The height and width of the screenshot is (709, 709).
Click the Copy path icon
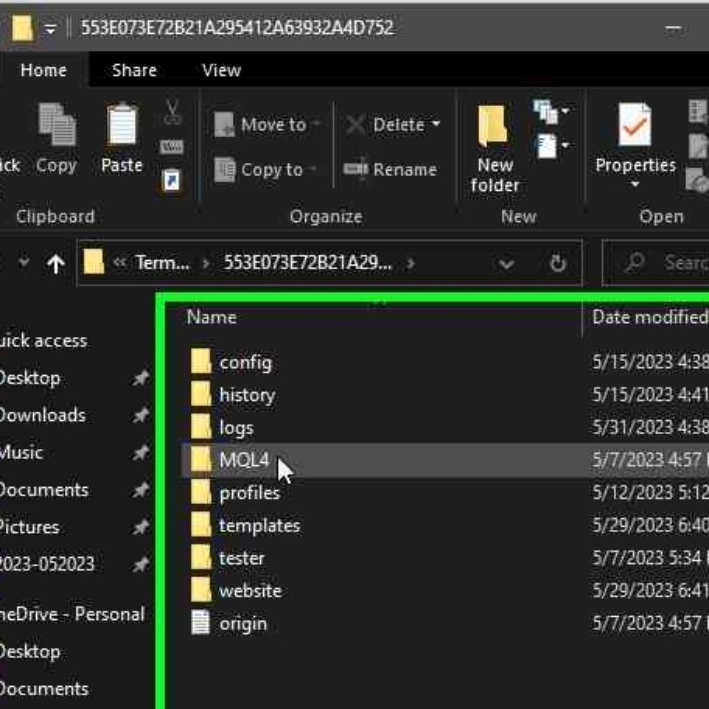click(x=172, y=147)
